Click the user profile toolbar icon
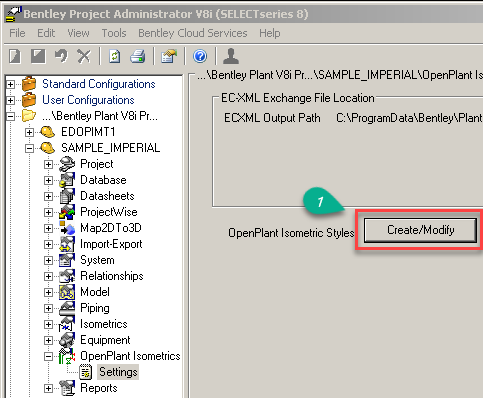 [231, 56]
